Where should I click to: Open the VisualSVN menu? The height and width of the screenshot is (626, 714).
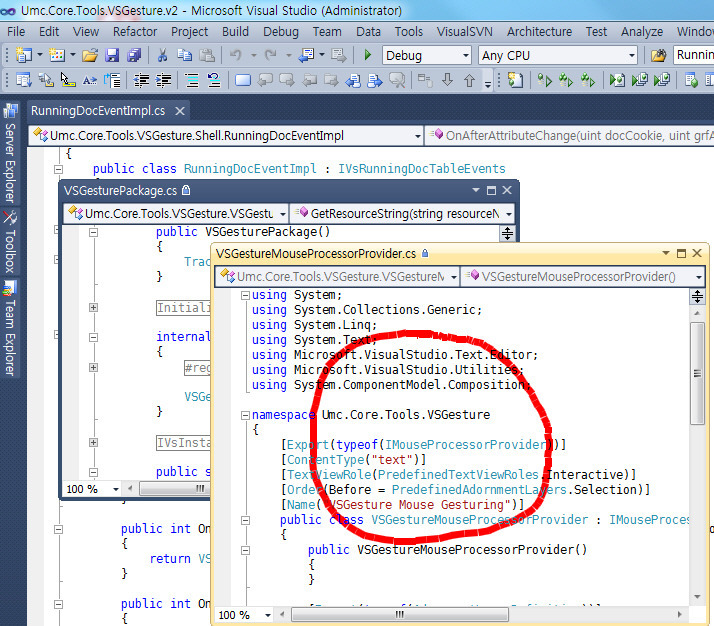pos(464,31)
